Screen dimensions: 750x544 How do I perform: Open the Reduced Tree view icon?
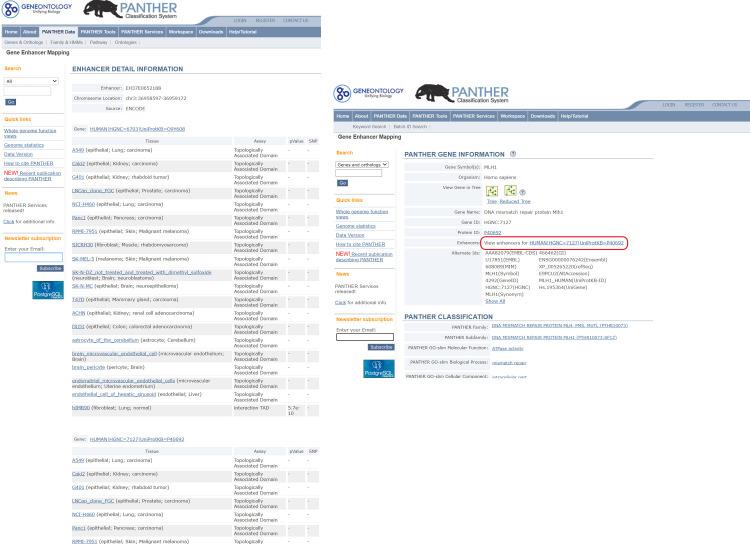click(510, 191)
